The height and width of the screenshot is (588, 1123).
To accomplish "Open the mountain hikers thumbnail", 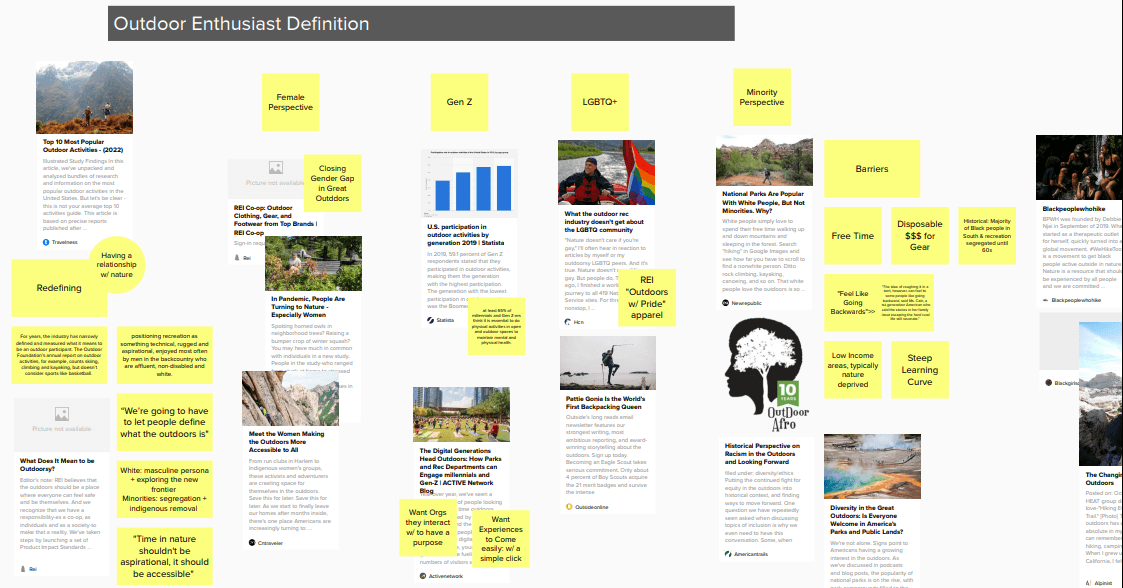I will point(85,97).
